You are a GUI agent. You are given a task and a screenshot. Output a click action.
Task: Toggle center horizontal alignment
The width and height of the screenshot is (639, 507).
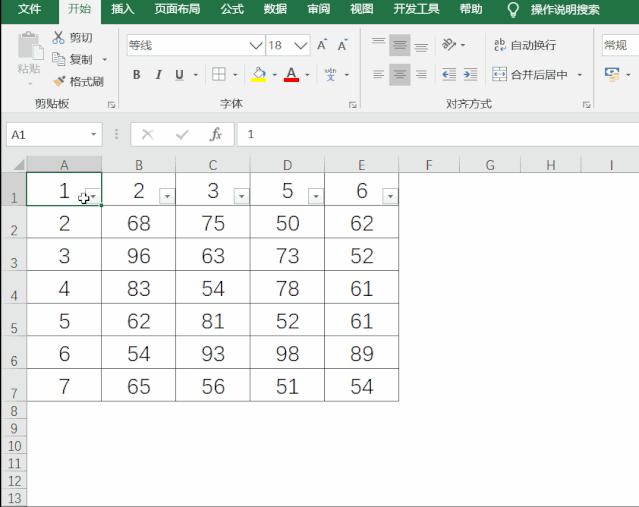[x=400, y=75]
